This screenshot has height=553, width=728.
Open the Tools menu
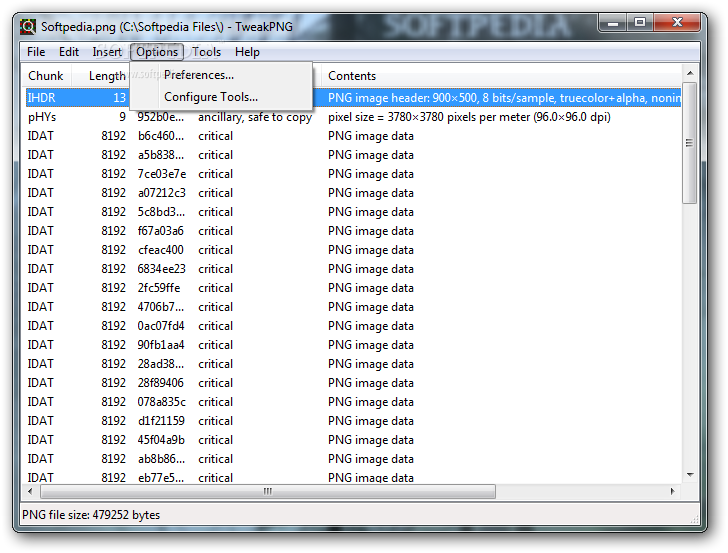click(x=207, y=52)
